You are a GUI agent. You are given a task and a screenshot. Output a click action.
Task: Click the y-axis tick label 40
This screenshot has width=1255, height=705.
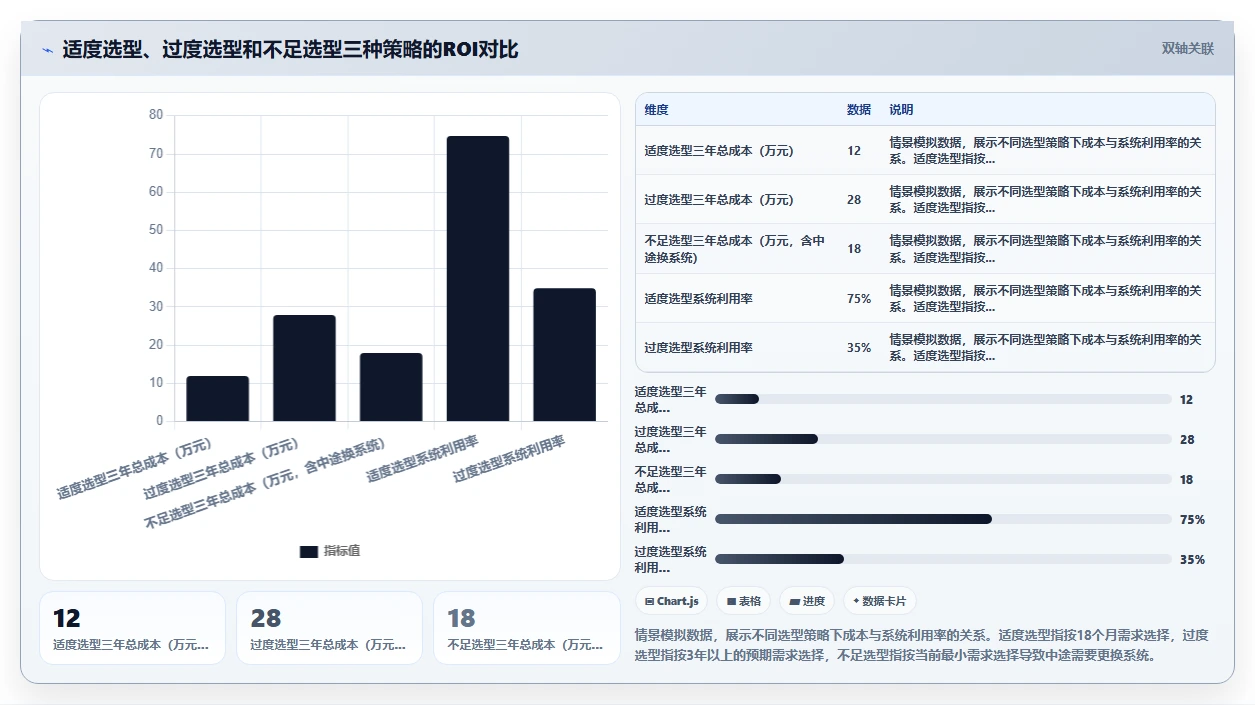coord(155,268)
